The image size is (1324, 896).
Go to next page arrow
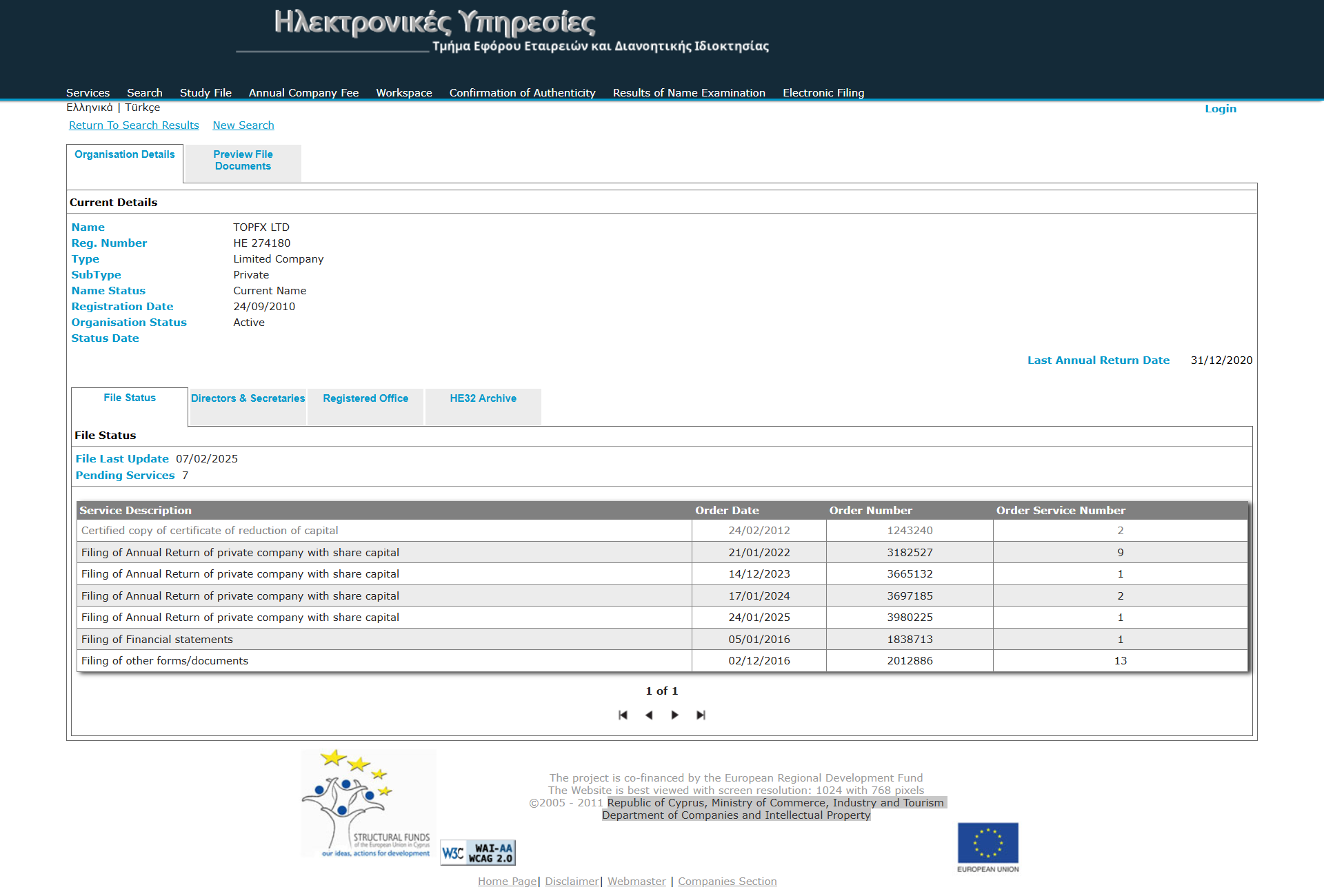tap(674, 715)
